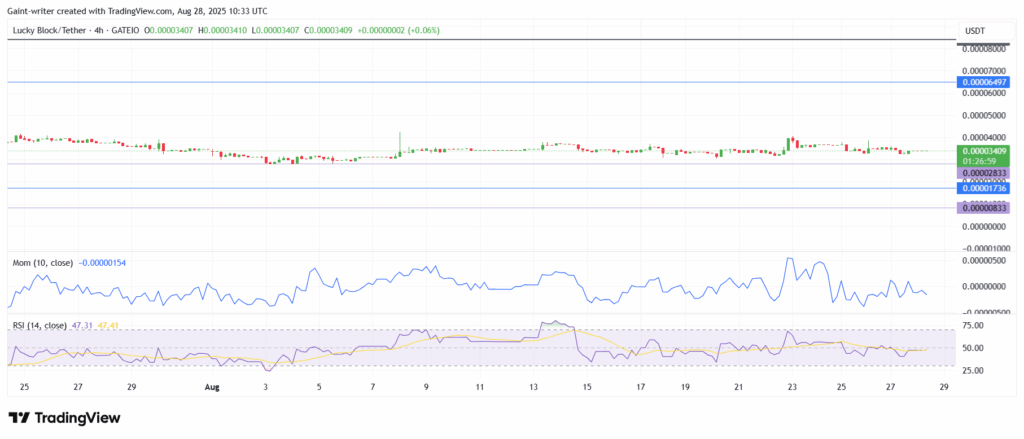Screen dimensions: 1024x439
Task: Click the 75.00 RSI axis label
Action: click(x=975, y=325)
